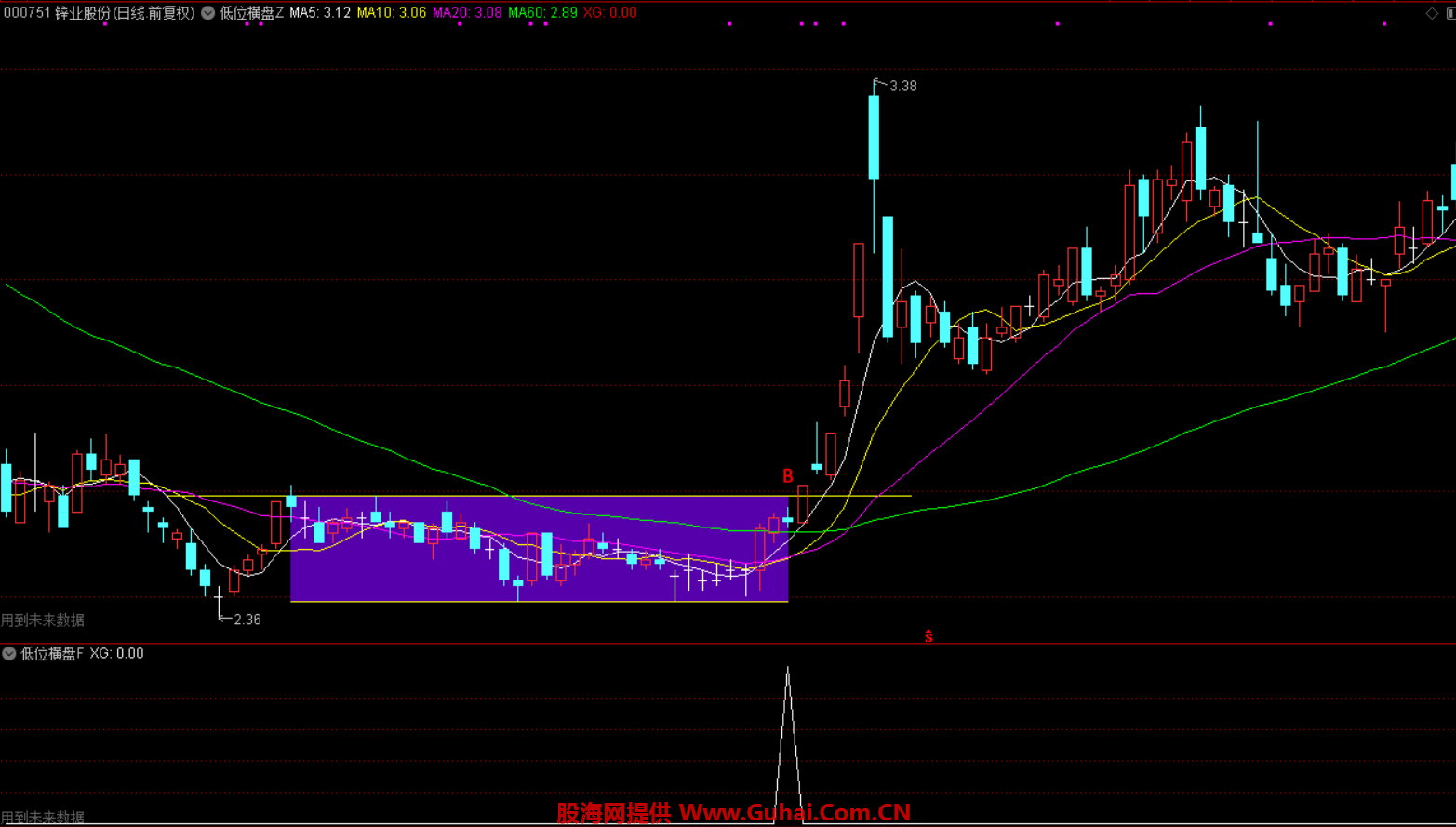Screen dimensions: 1456x827
Task: Select stock title 000751 锌业股份(日线.前复权)
Action: click(x=99, y=13)
